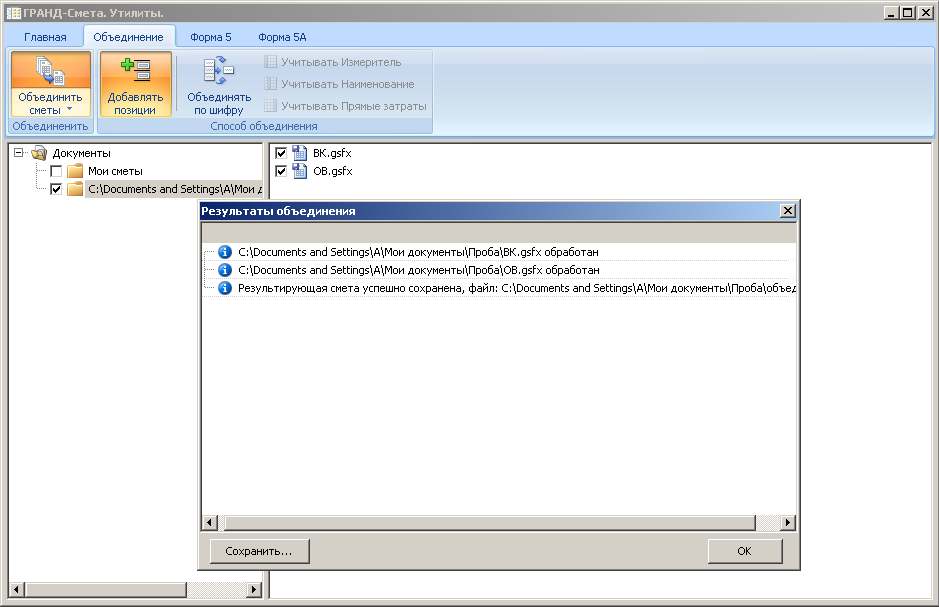Click info icon of ОВ.gsfx обработан row
Image resolution: width=939 pixels, height=607 pixels.
[225, 270]
